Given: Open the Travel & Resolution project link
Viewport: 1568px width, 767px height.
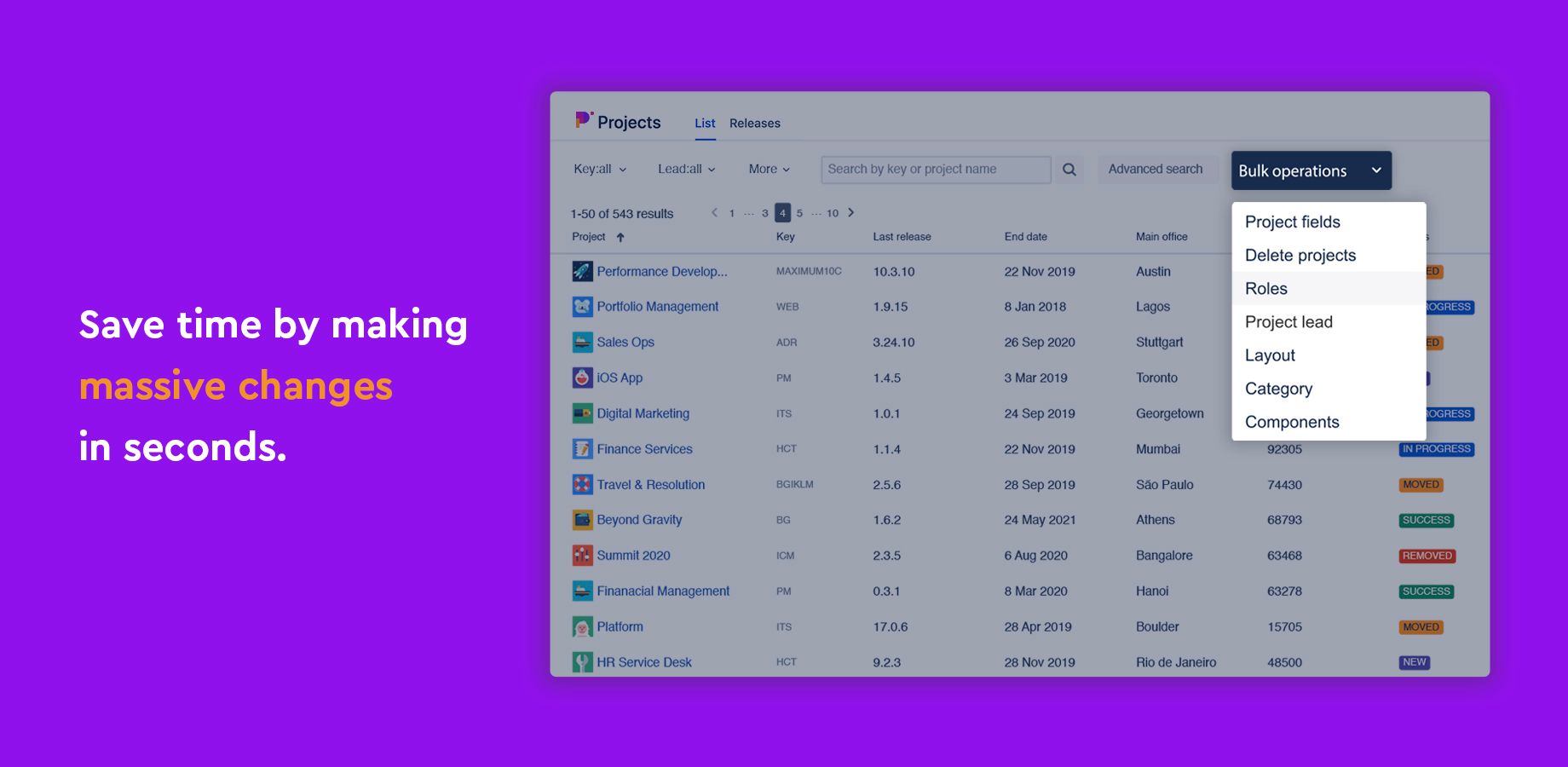Looking at the screenshot, I should point(651,484).
